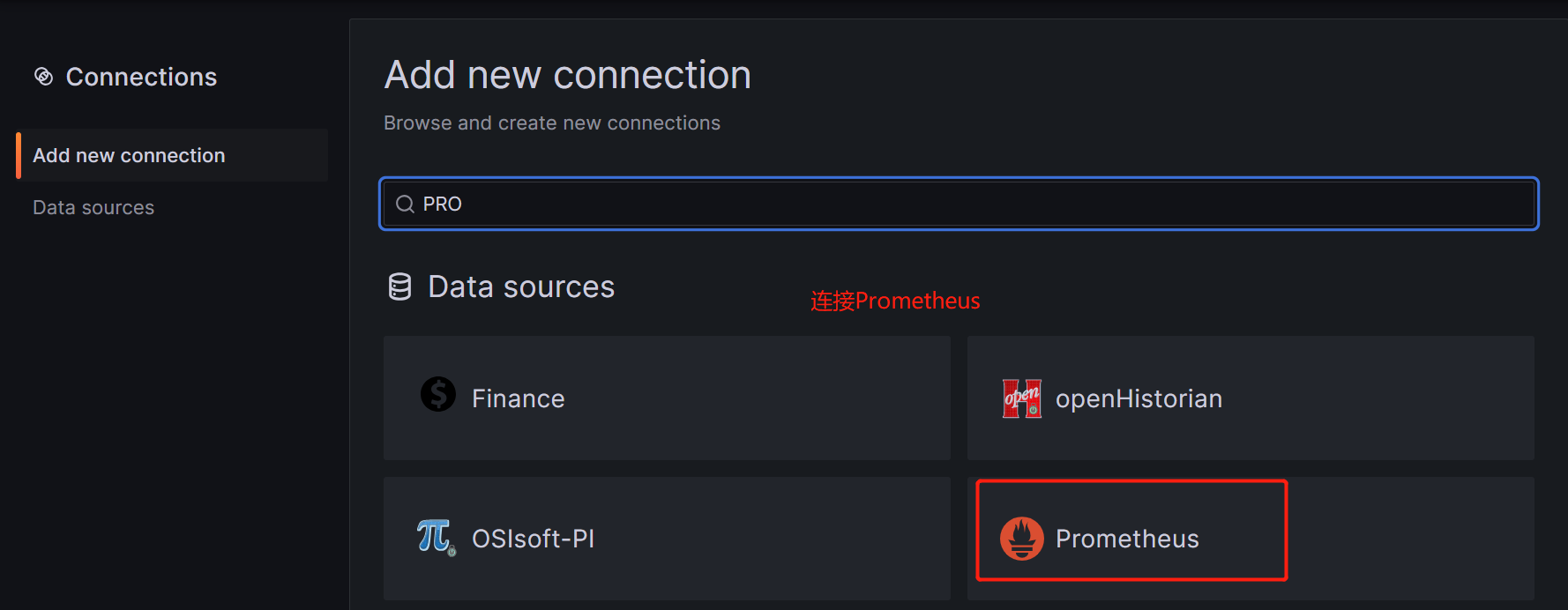Click the Connections plug icon in sidebar

point(43,77)
